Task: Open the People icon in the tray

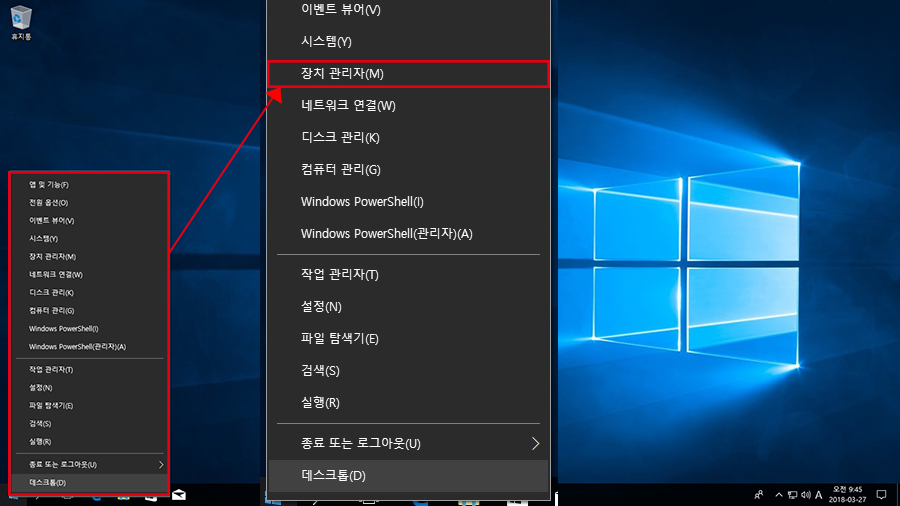Action: click(x=759, y=495)
